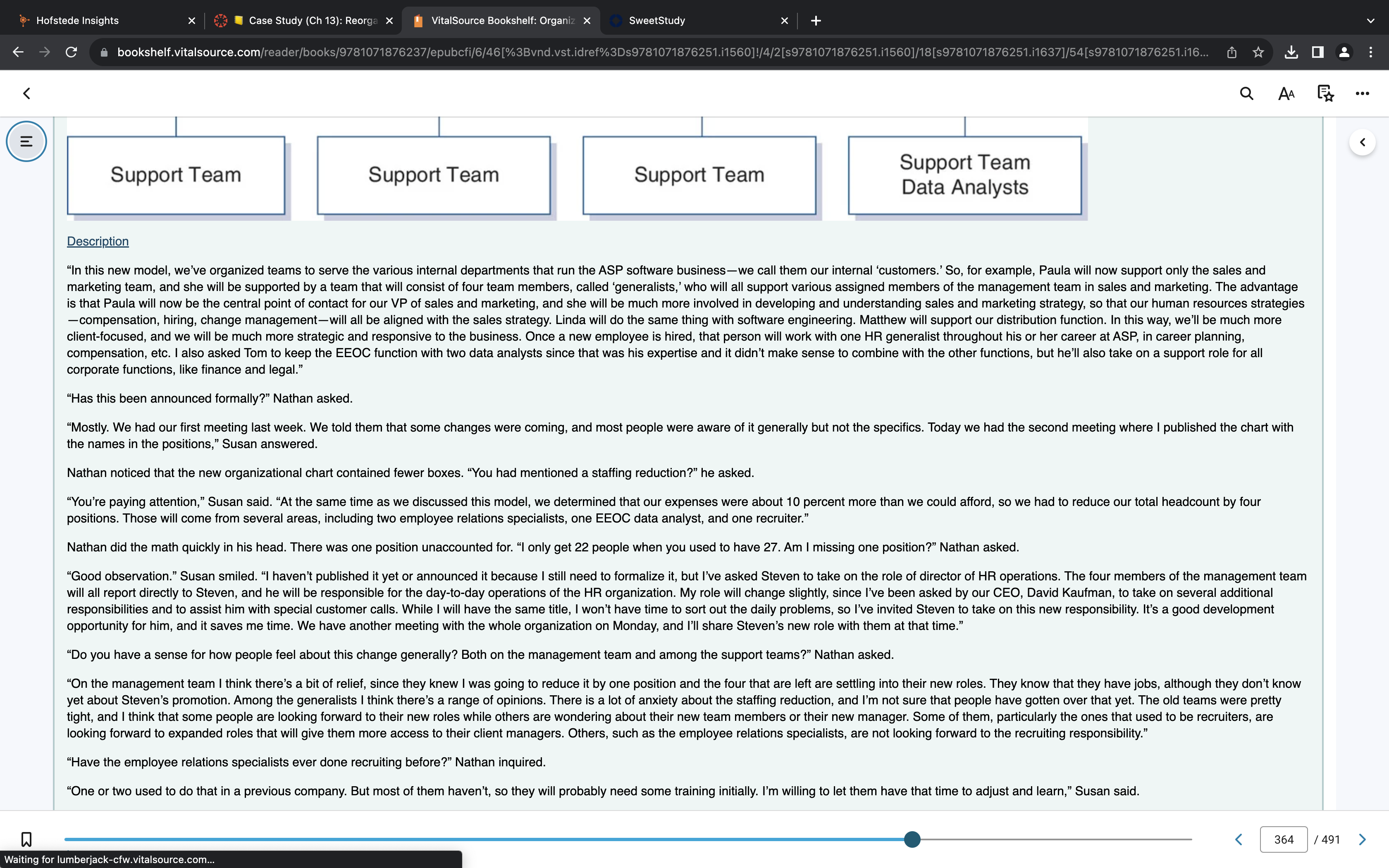Click the browser back arrow
Viewport: 1389px width, 868px height.
(x=18, y=52)
